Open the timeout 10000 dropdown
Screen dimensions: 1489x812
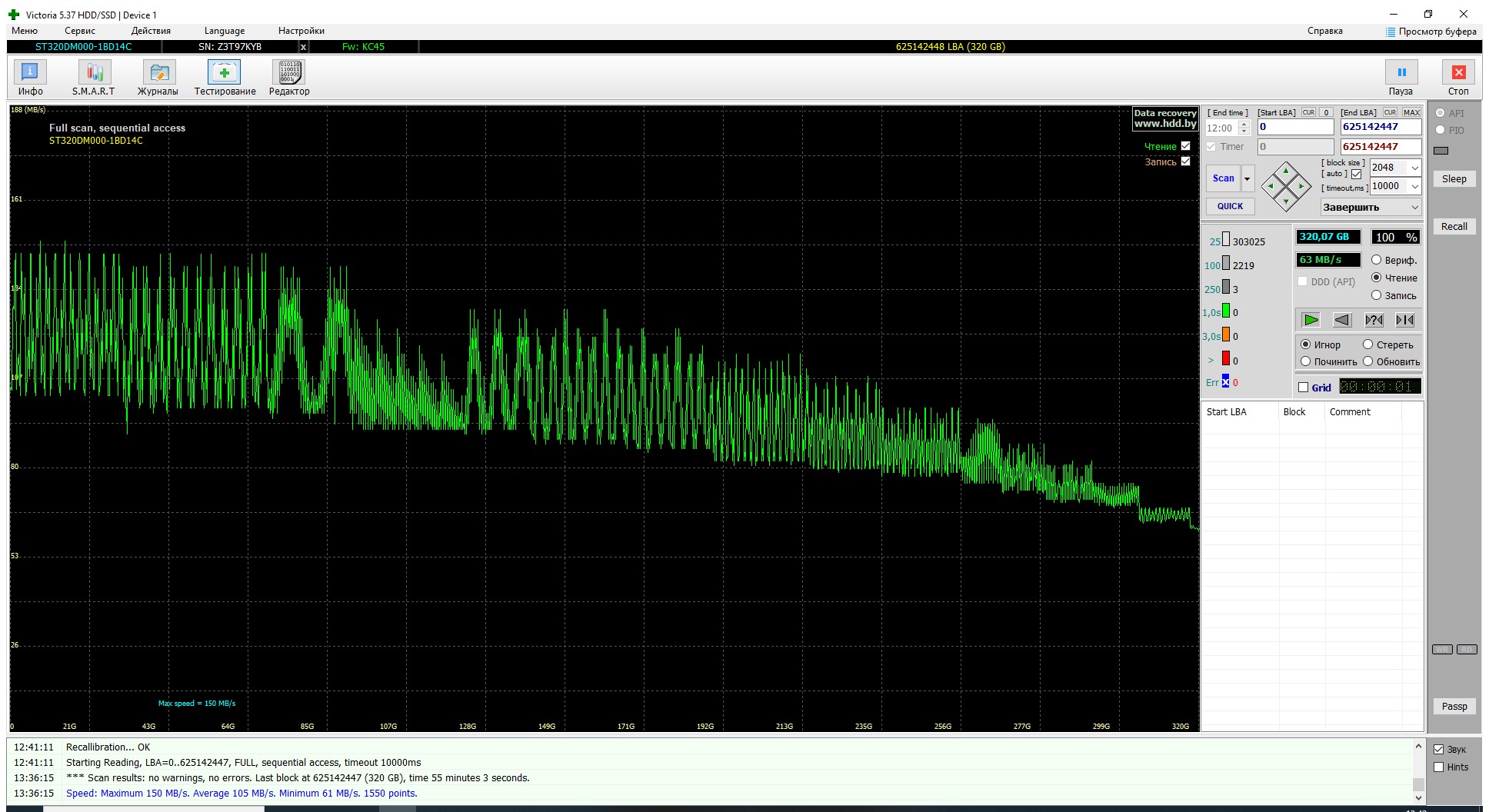1414,186
